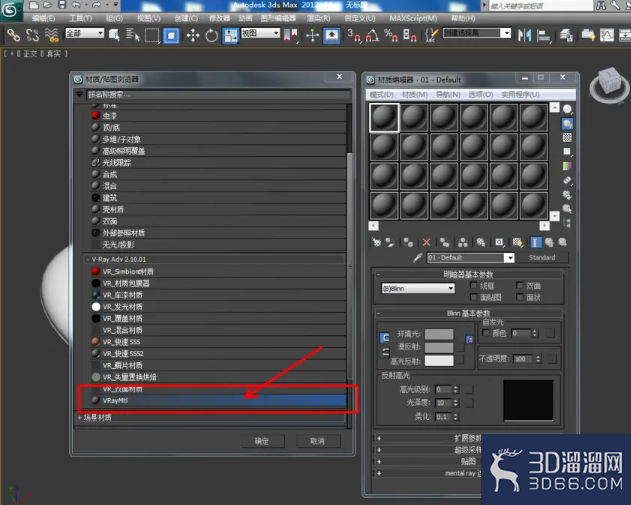Open the 渲染(R) menu
The image size is (631, 505).
pos(318,18)
